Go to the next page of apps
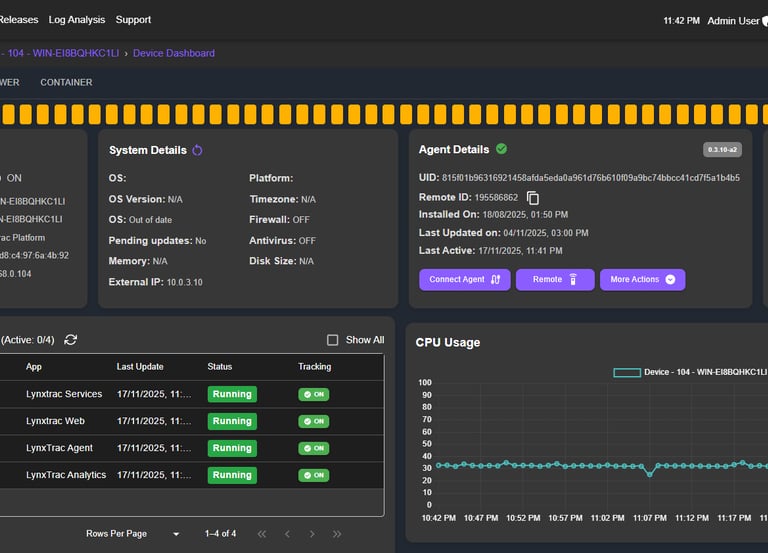 tap(312, 534)
